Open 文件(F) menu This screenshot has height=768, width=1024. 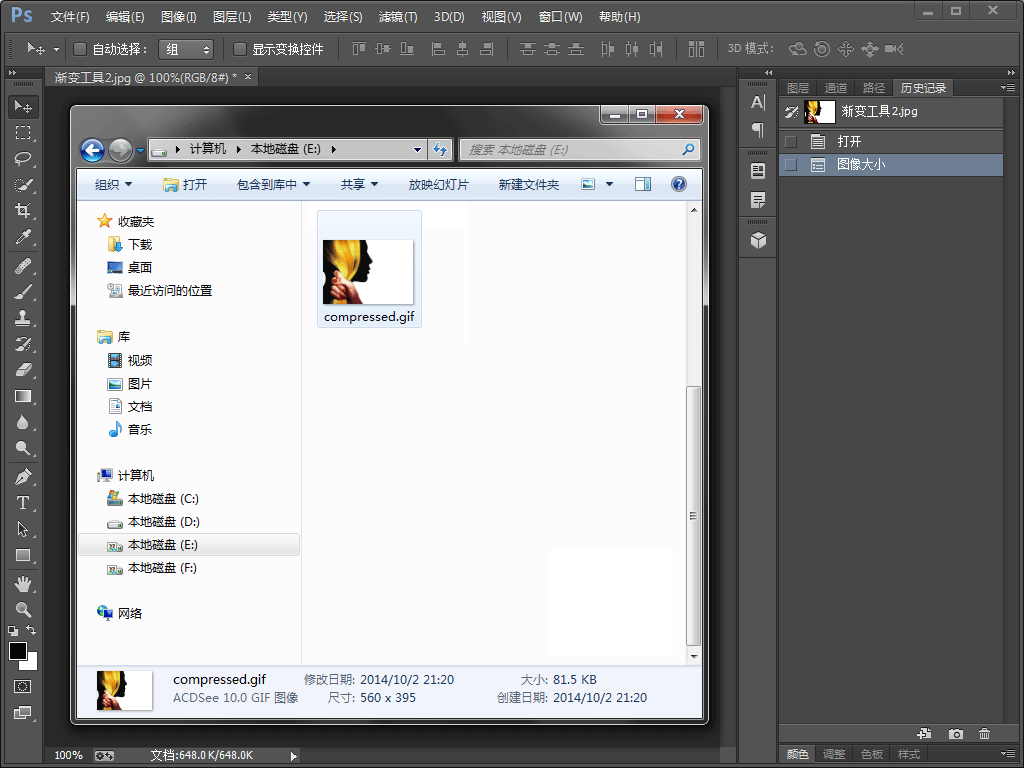pos(70,17)
